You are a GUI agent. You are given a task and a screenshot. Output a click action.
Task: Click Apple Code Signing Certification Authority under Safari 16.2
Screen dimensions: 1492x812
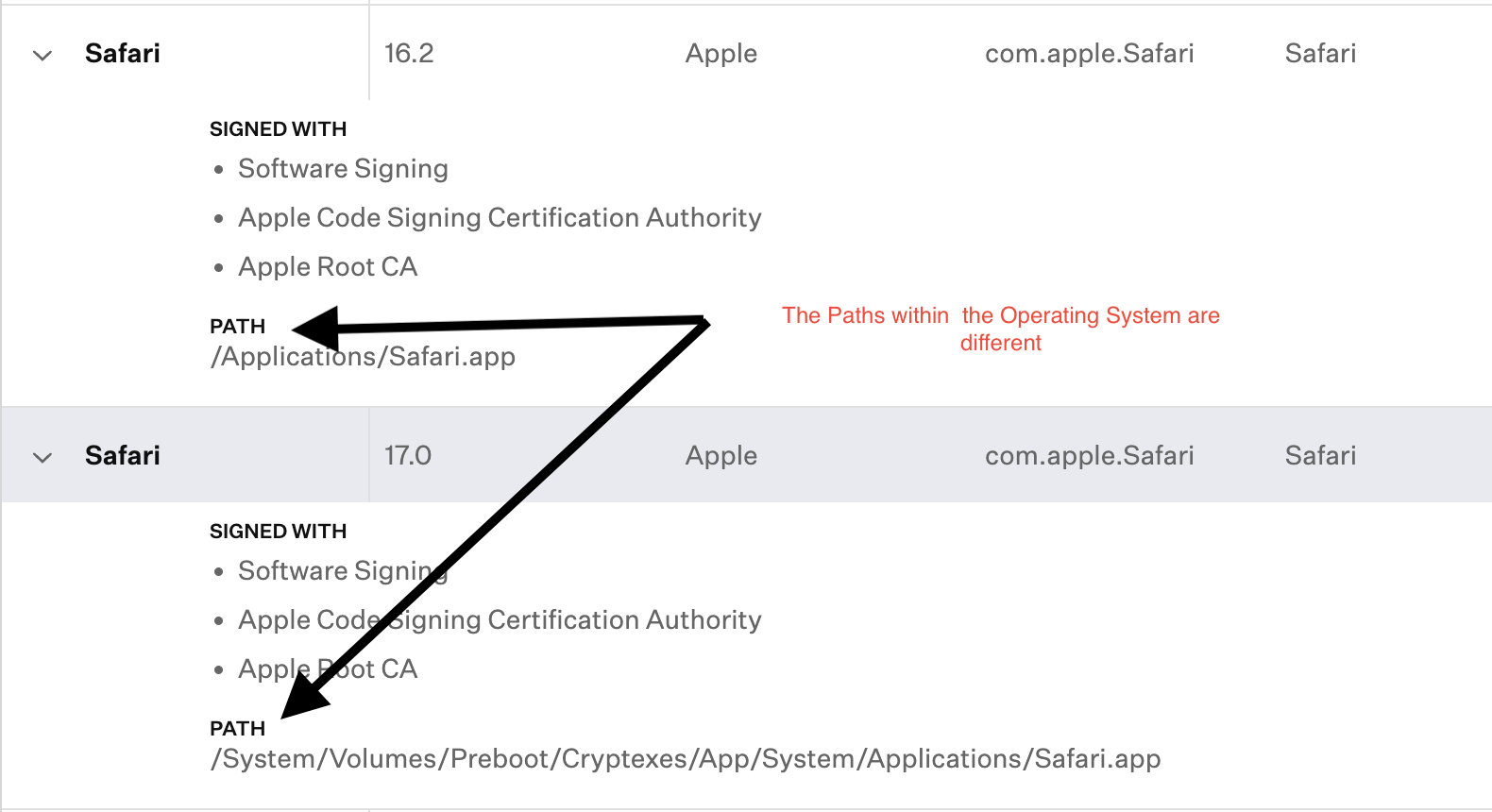[500, 218]
